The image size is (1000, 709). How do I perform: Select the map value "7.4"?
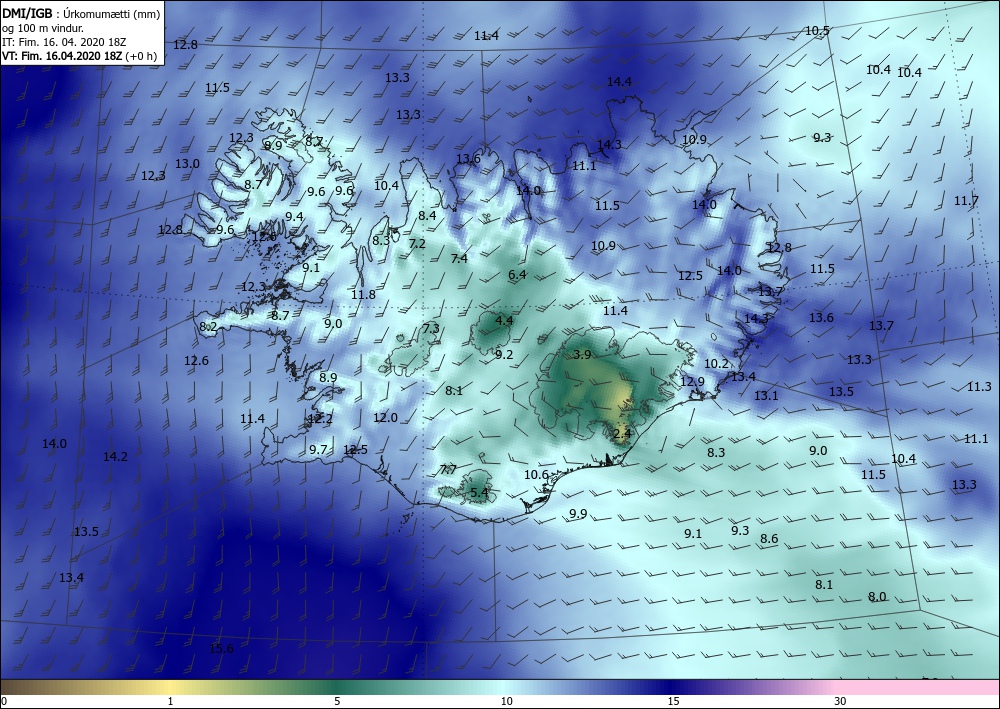[x=459, y=258]
